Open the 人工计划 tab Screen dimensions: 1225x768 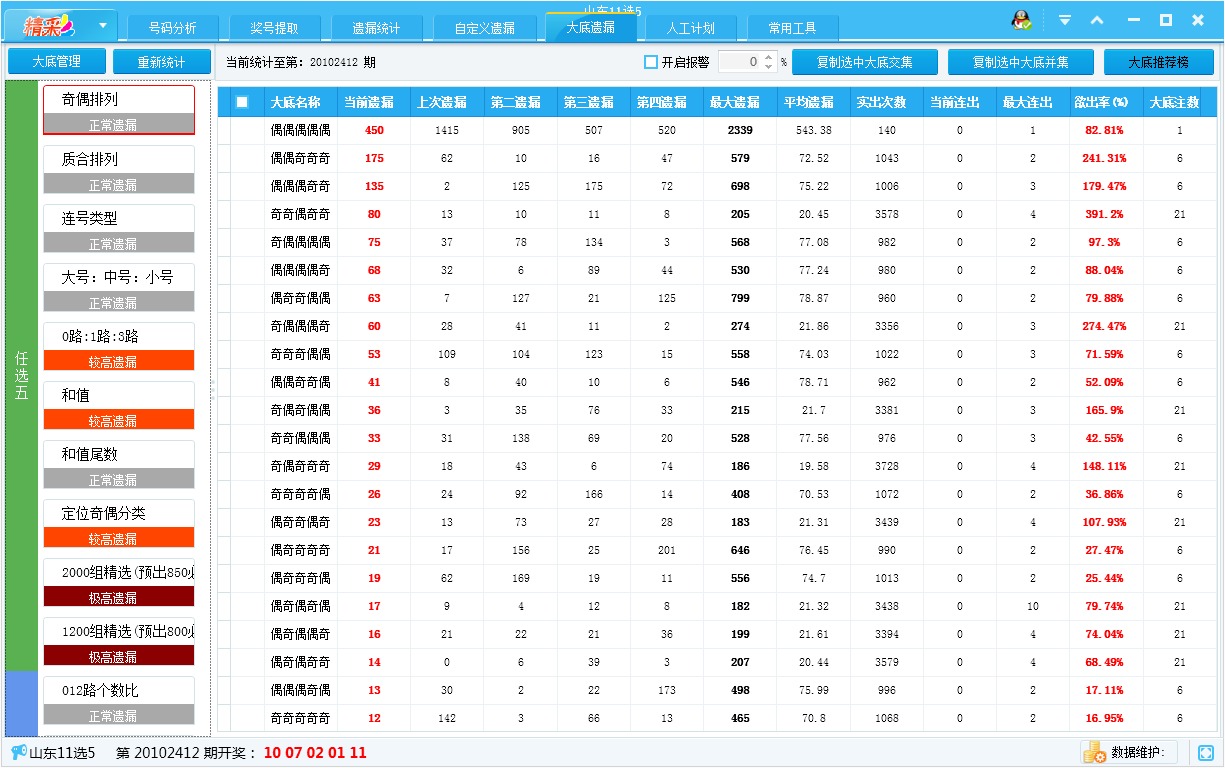point(690,27)
